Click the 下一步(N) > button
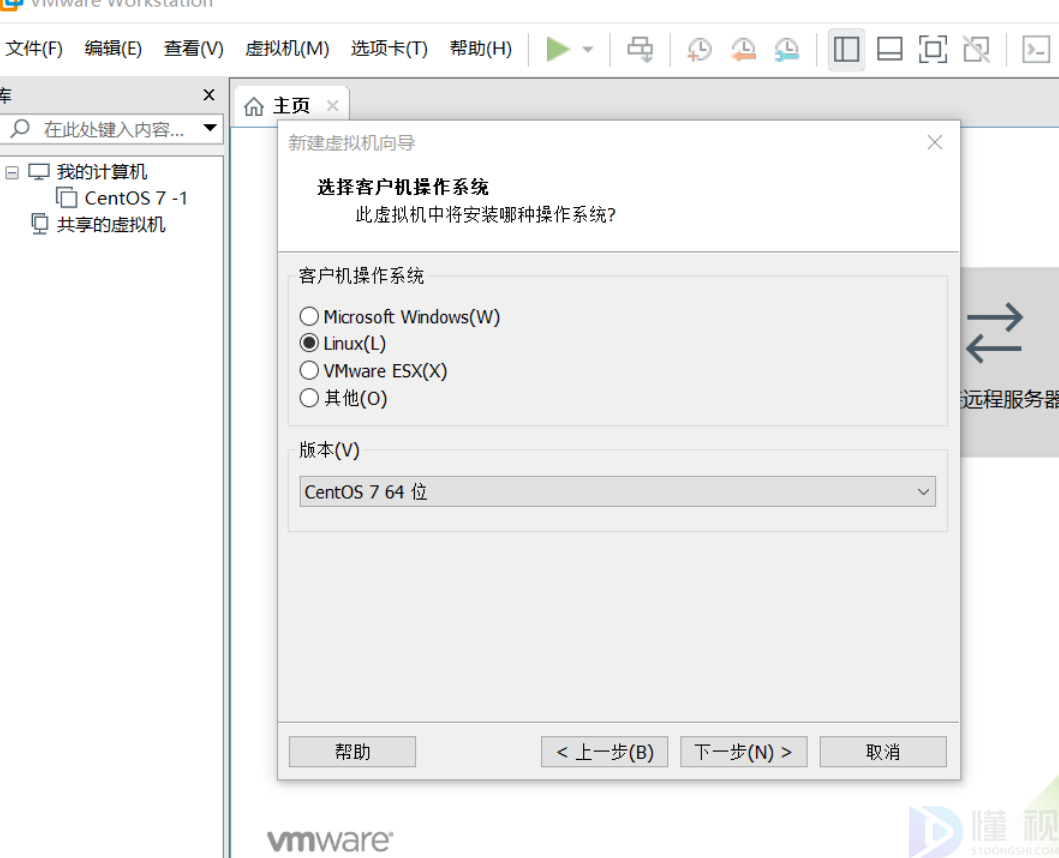The width and height of the screenshot is (1059, 858). pyautogui.click(x=743, y=752)
